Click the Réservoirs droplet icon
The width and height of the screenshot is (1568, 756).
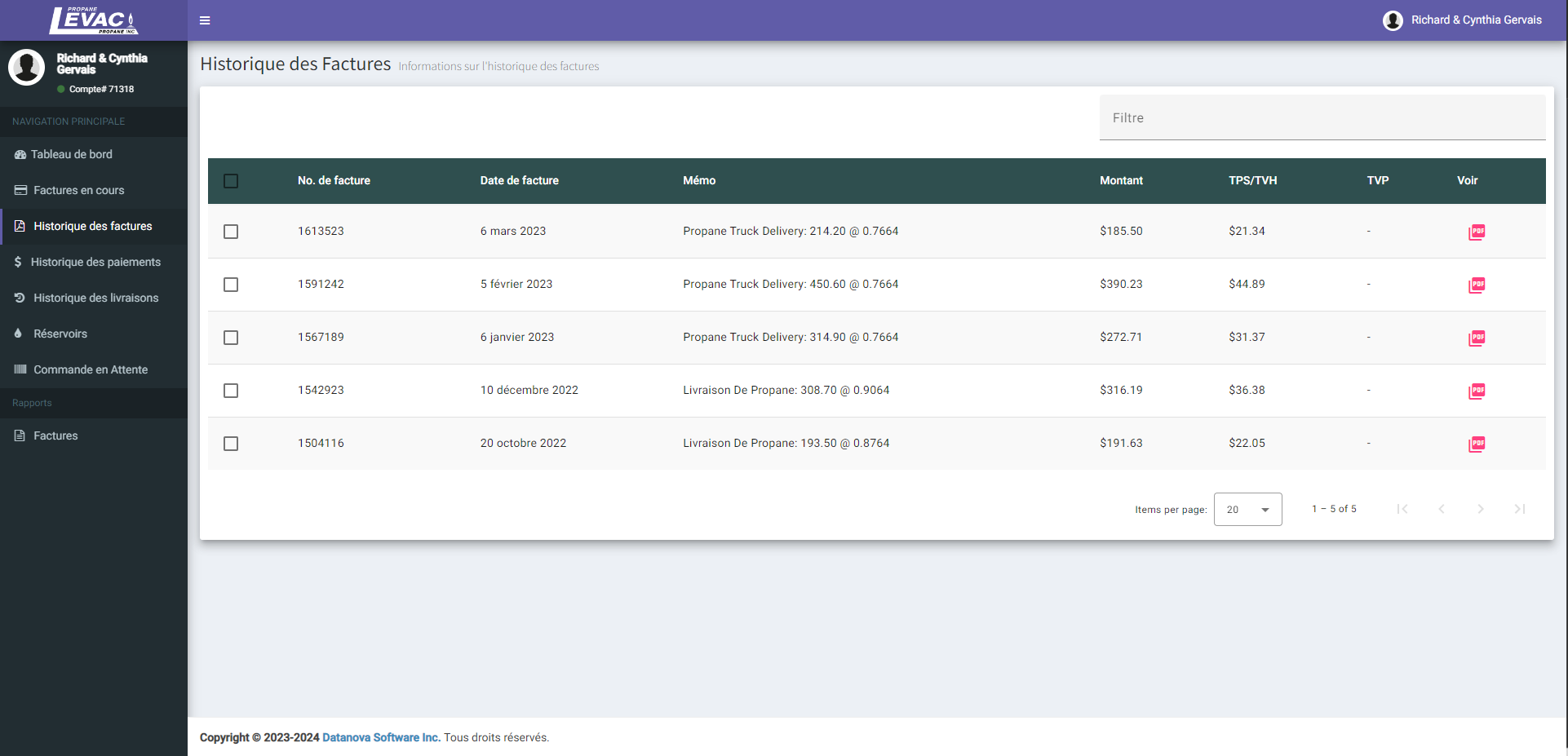click(18, 334)
